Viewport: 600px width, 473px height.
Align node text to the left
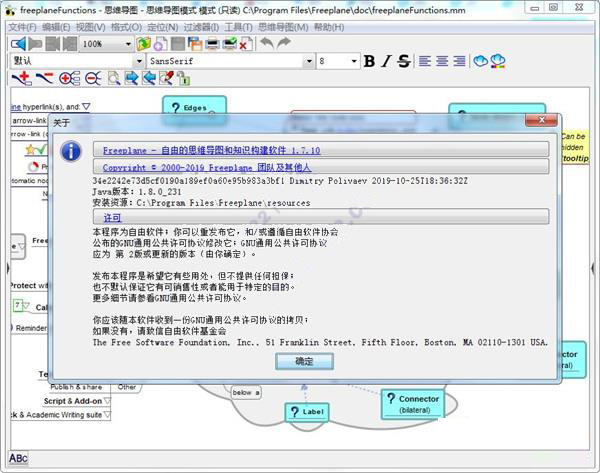coord(425,61)
